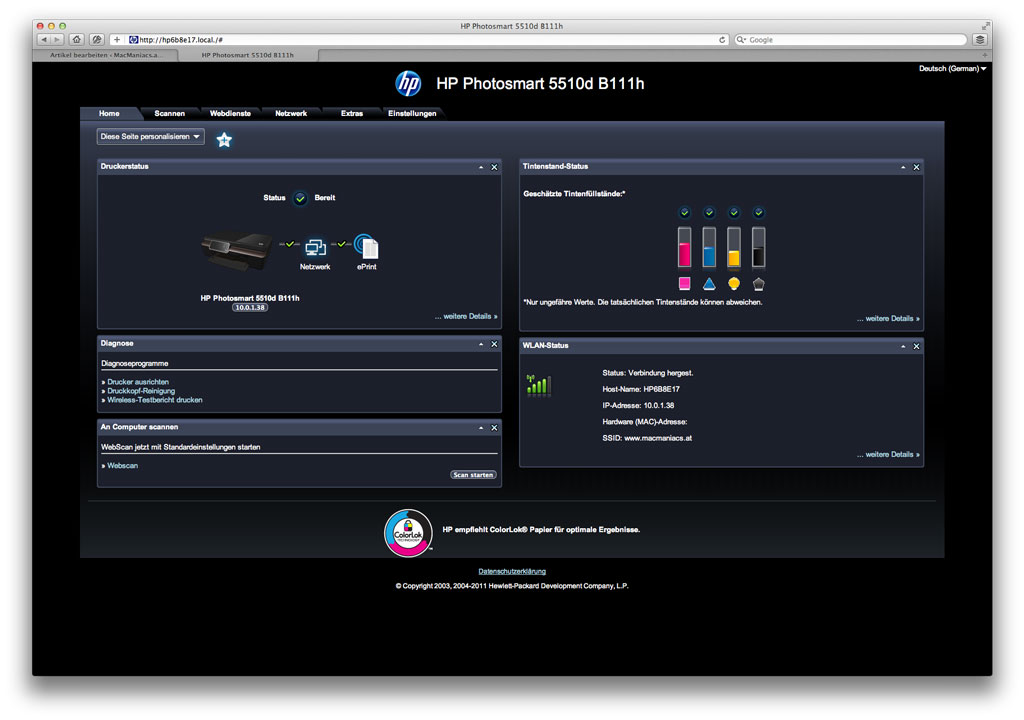Click the browser back button
This screenshot has width=1024, height=720.
pos(44,40)
